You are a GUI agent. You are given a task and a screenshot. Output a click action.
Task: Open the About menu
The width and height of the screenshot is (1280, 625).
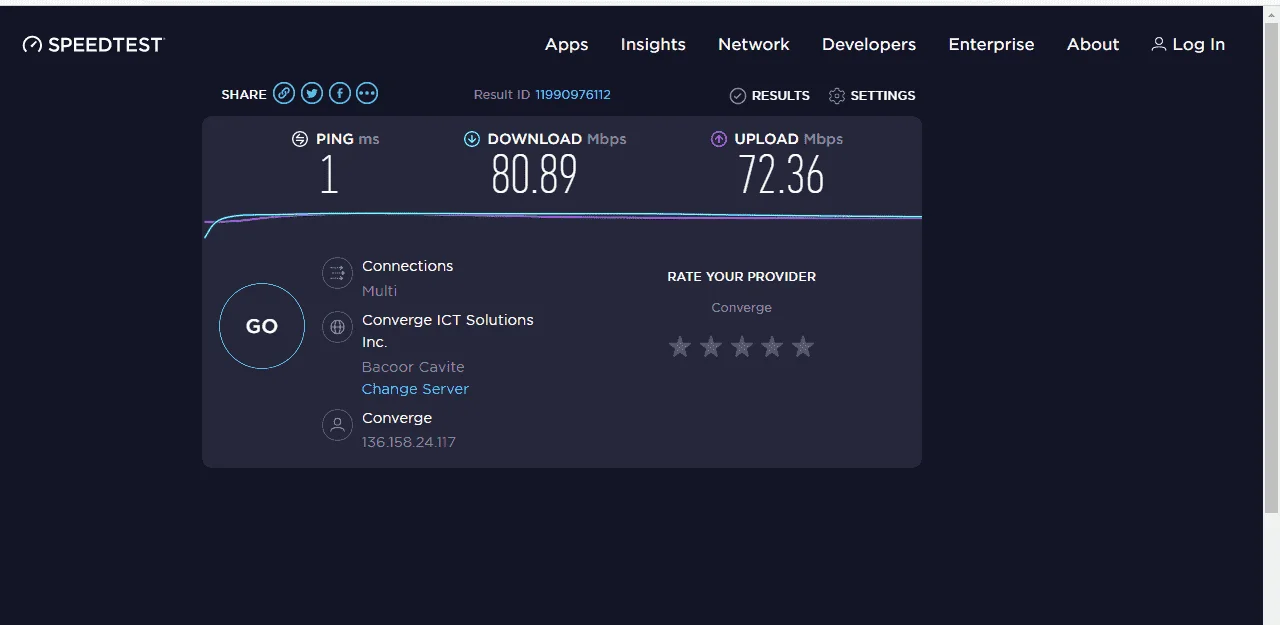(1093, 45)
